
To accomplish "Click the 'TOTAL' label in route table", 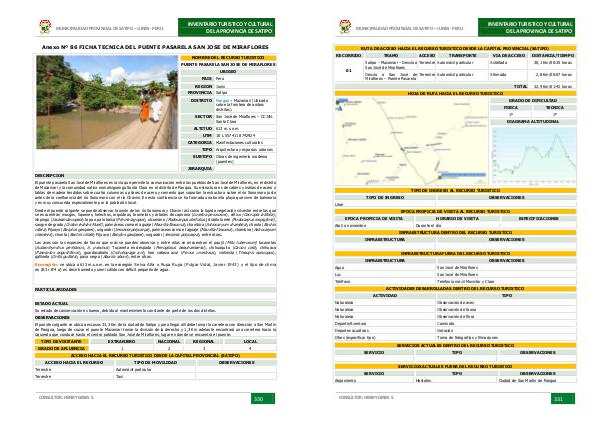I will (520, 86).
